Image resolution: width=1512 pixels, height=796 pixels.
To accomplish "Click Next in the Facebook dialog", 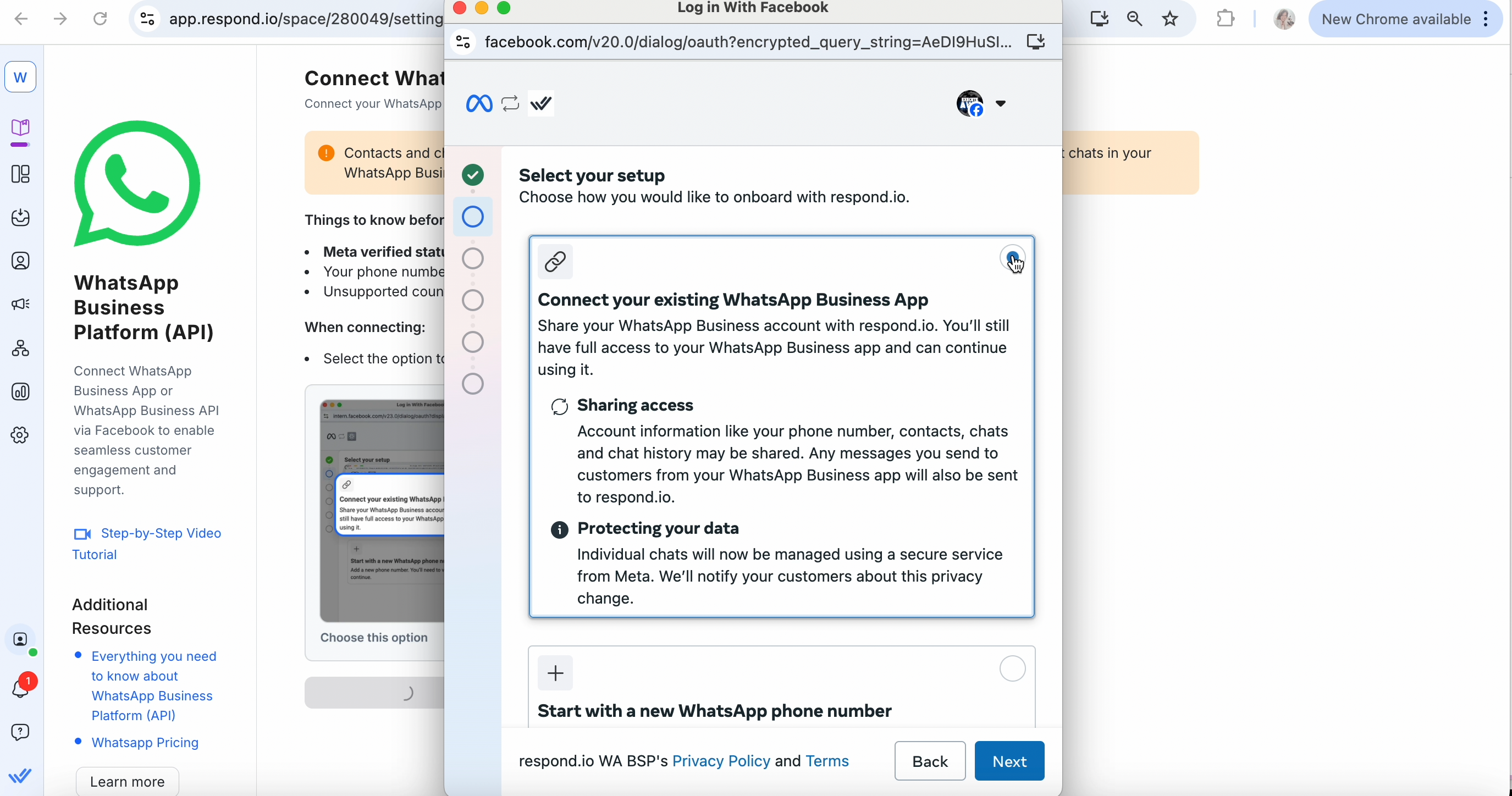I will click(1009, 761).
